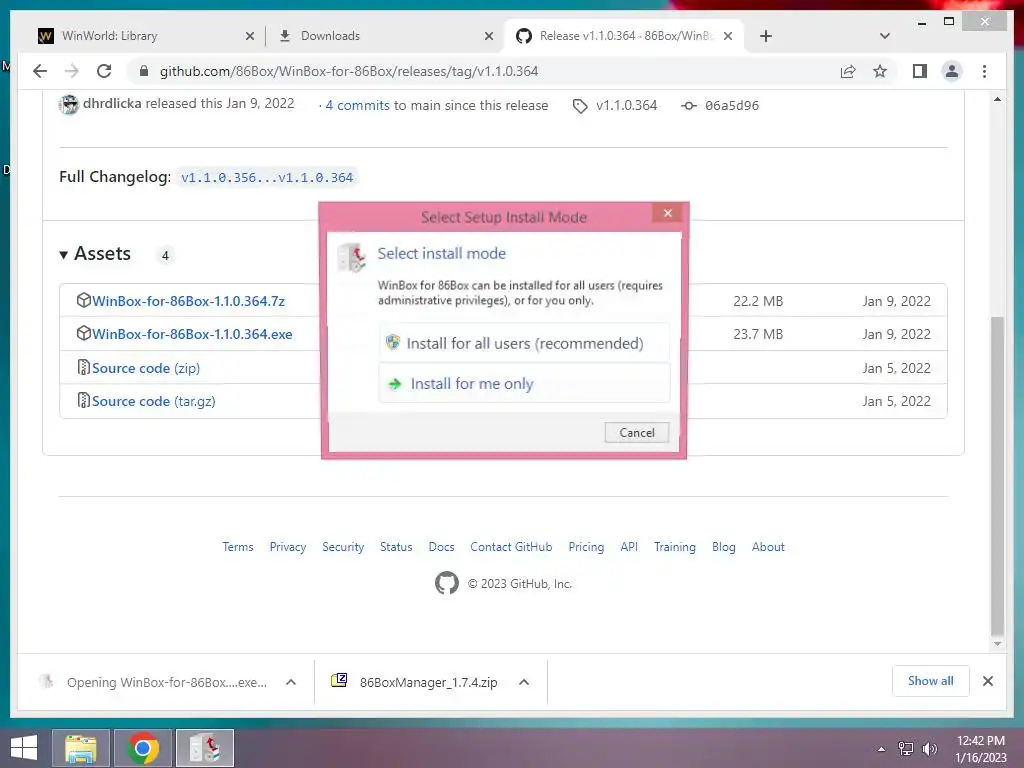The height and width of the screenshot is (768, 1024).
Task: Open File Explorer from taskbar
Action: (x=81, y=748)
